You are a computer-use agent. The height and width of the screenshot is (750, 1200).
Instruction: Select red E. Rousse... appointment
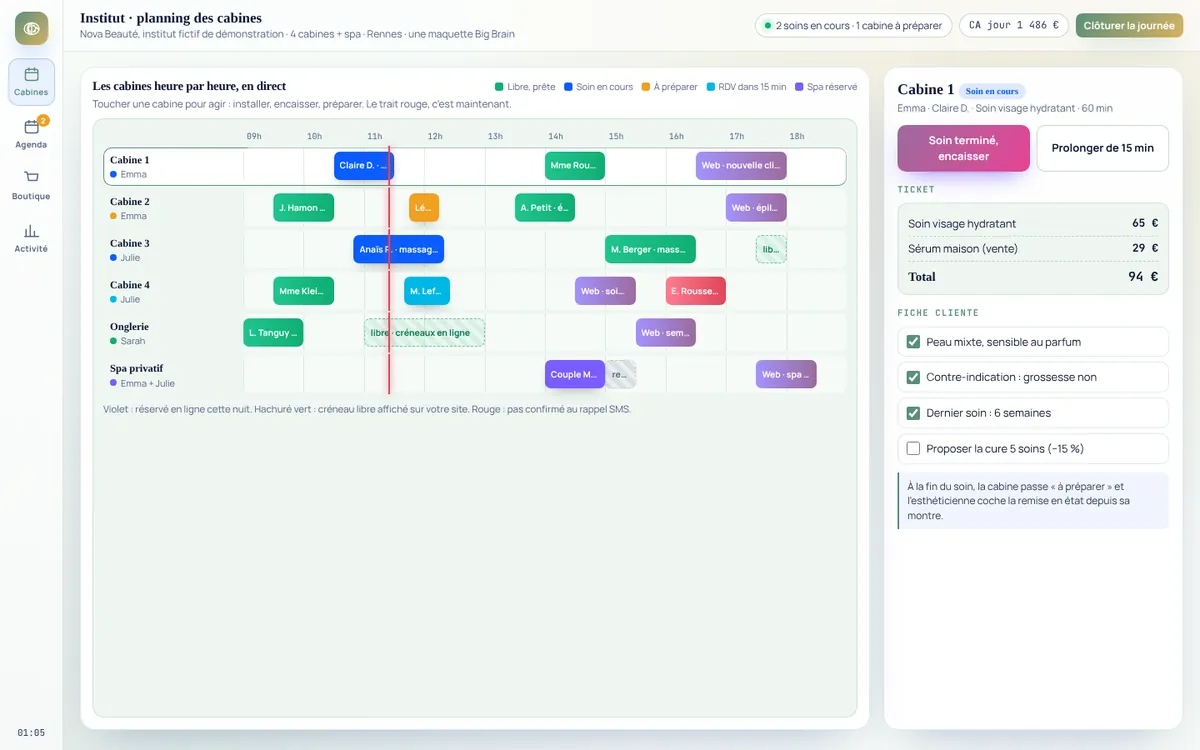(x=695, y=291)
